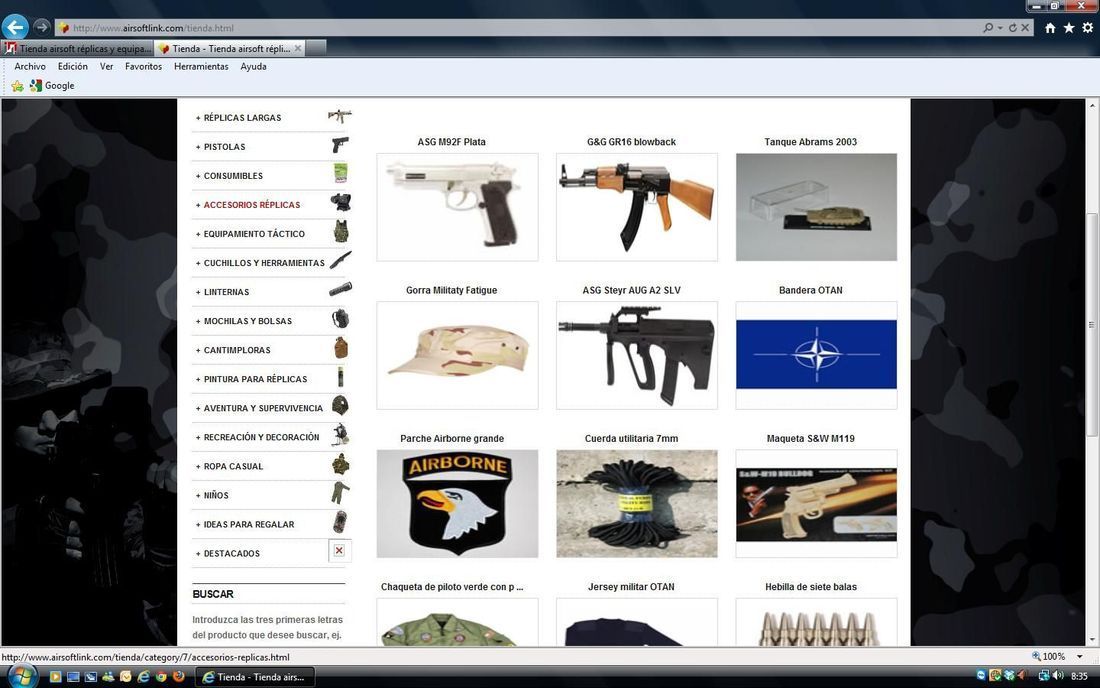This screenshot has width=1100, height=688.
Task: Click the broken image icon beside Destacados
Action: click(x=340, y=551)
